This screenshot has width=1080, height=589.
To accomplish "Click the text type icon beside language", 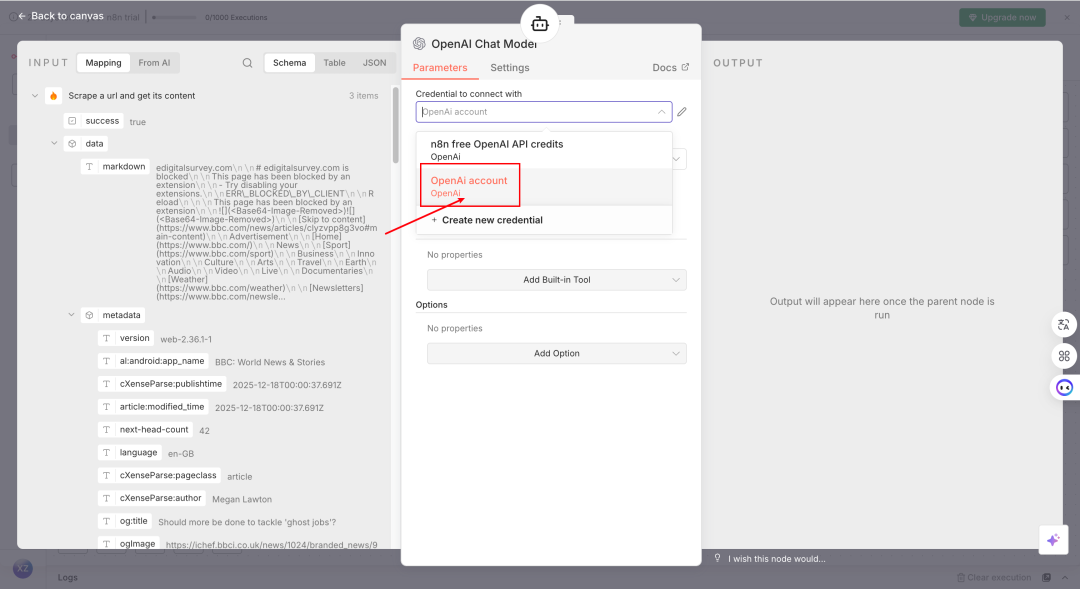I will point(106,453).
